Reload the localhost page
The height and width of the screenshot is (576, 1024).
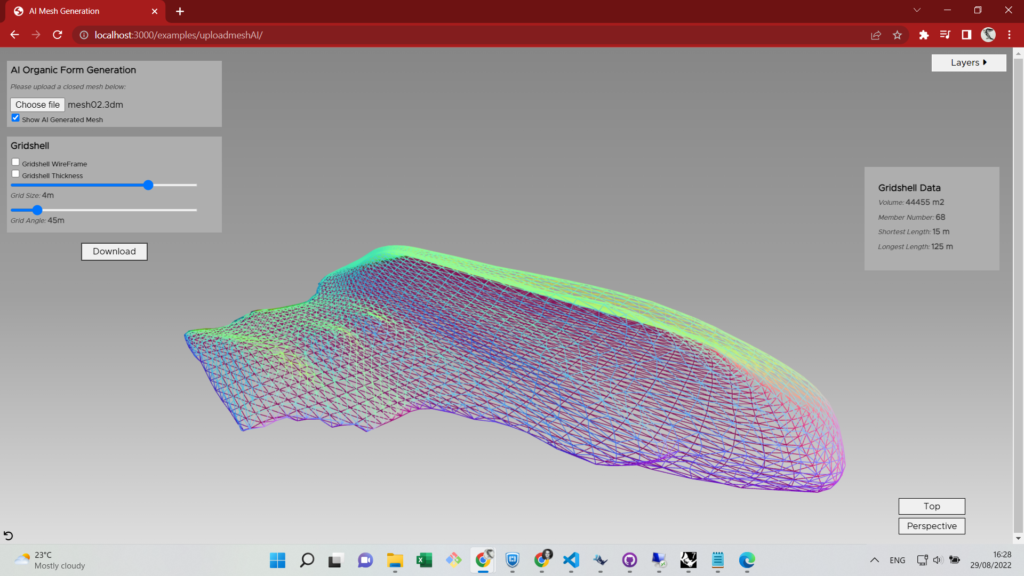click(x=58, y=35)
